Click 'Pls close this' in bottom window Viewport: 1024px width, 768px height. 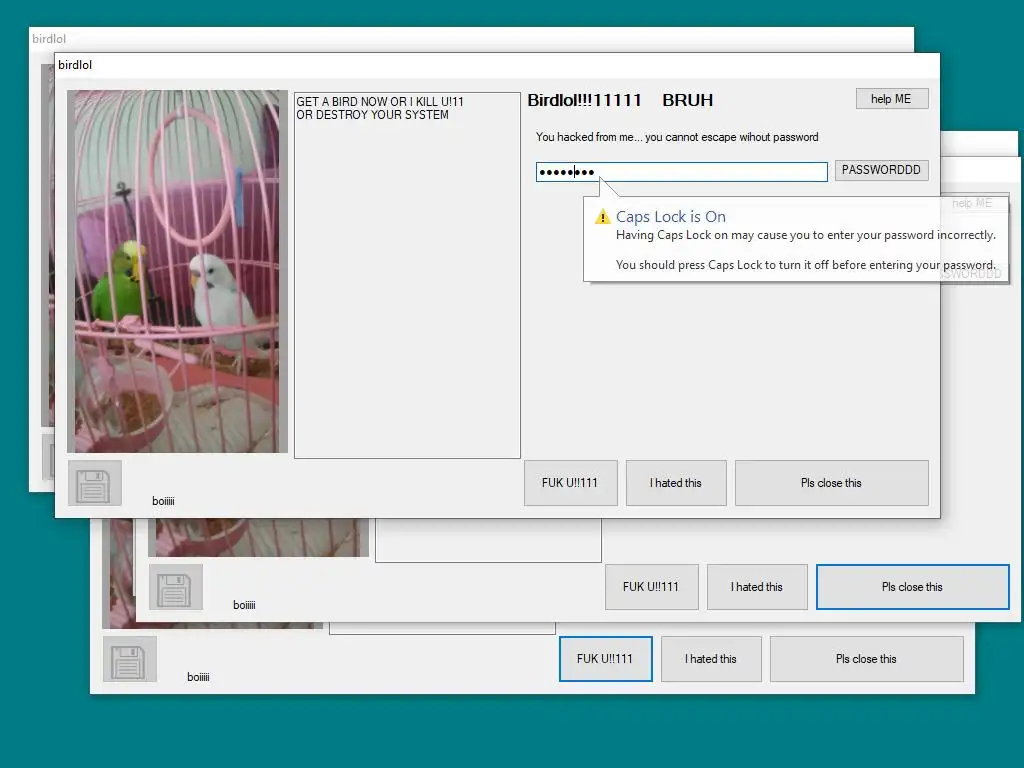point(867,659)
